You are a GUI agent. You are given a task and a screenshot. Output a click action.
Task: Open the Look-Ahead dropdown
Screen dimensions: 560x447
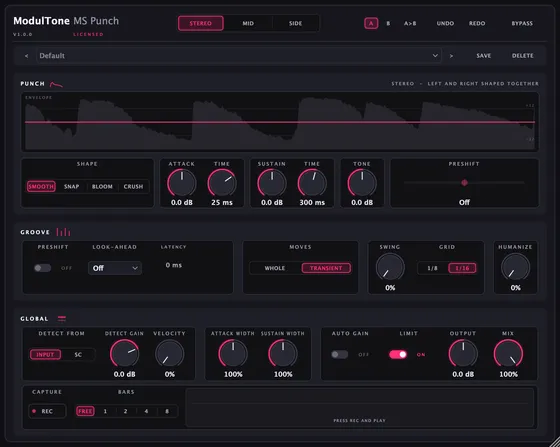pos(115,268)
